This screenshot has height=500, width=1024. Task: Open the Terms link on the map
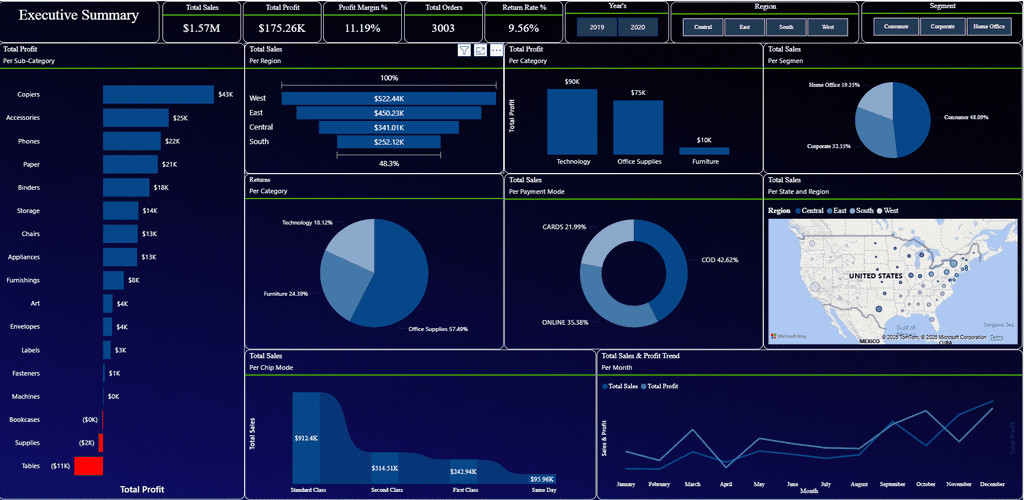click(x=997, y=337)
